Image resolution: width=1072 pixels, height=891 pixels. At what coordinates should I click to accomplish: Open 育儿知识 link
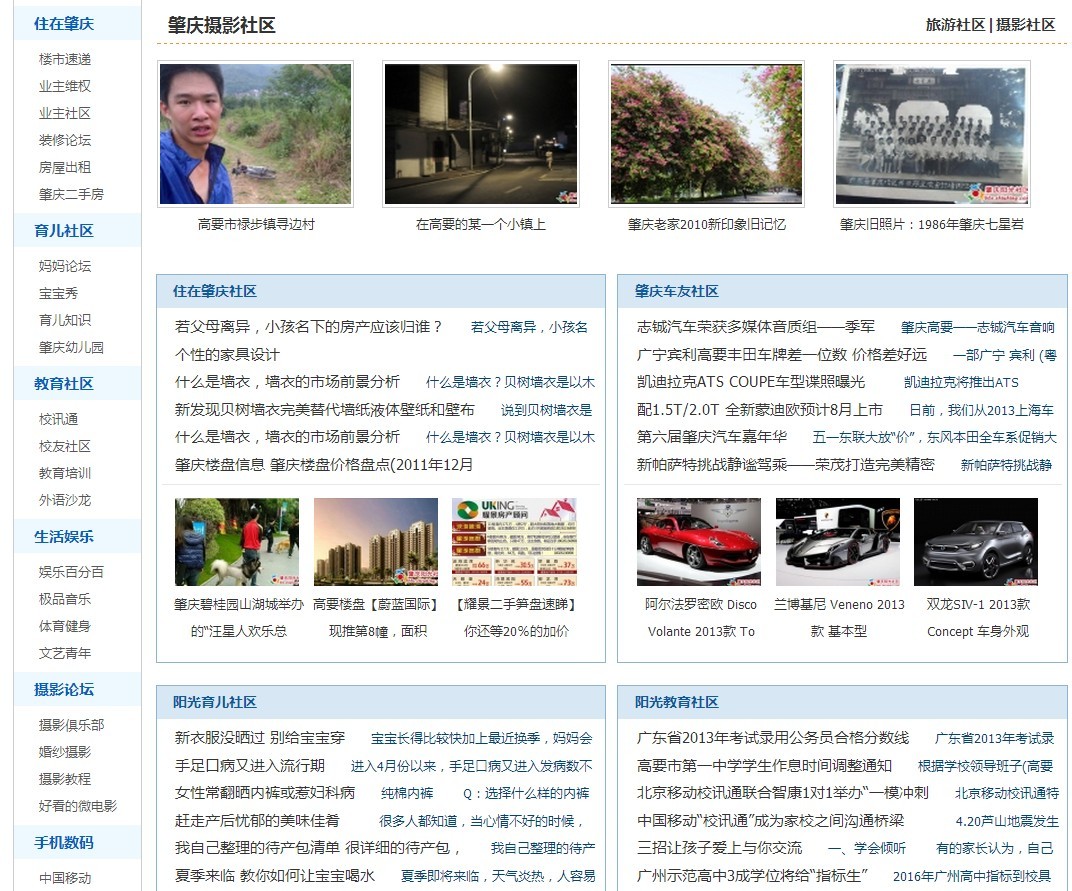click(65, 320)
